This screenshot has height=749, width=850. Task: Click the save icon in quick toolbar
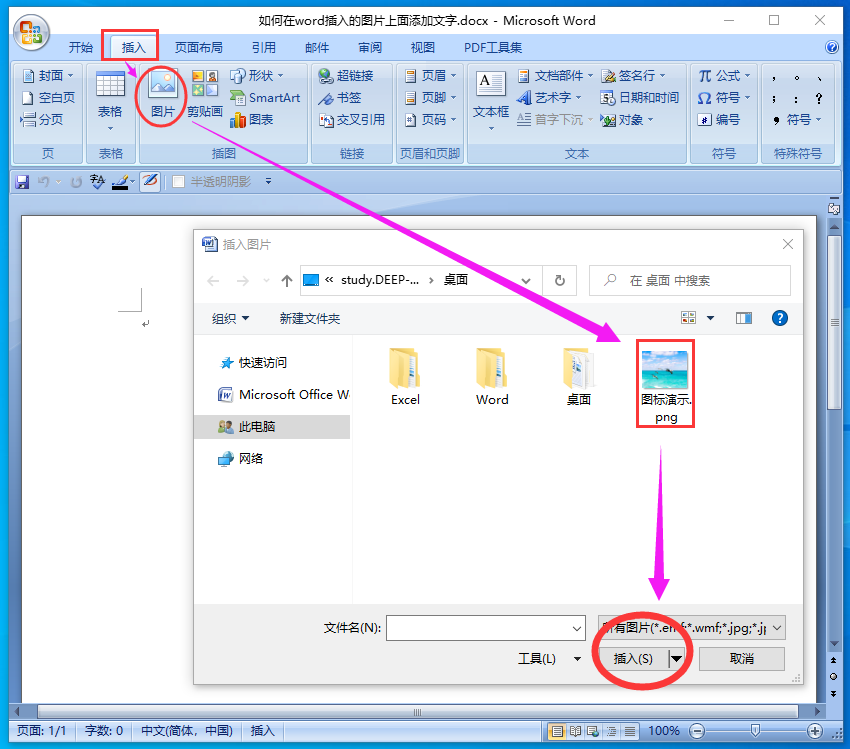[x=22, y=182]
